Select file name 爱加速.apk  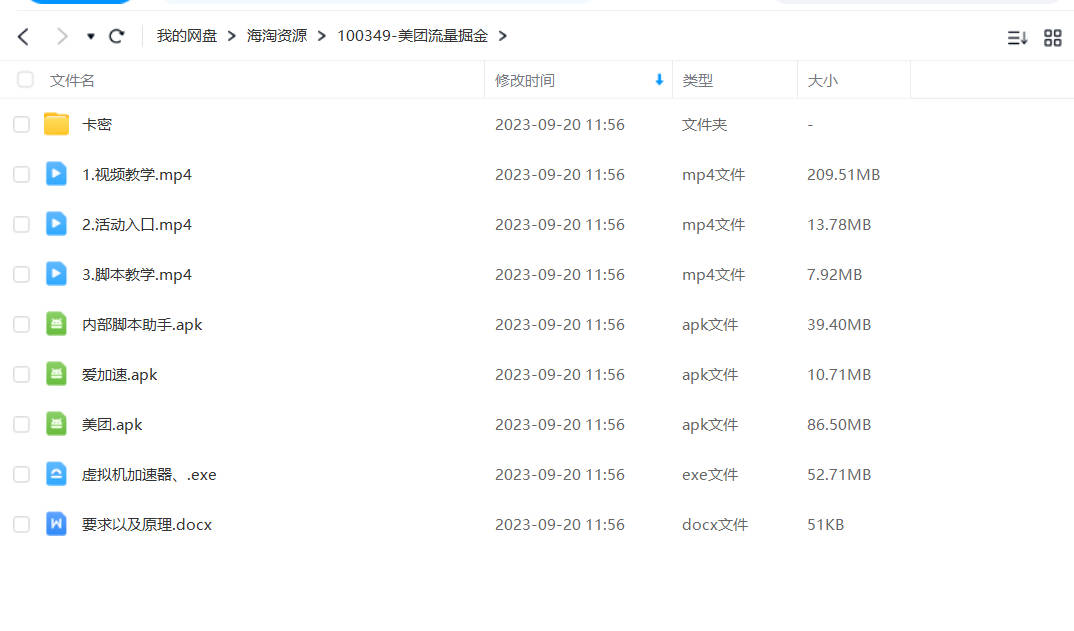(119, 375)
